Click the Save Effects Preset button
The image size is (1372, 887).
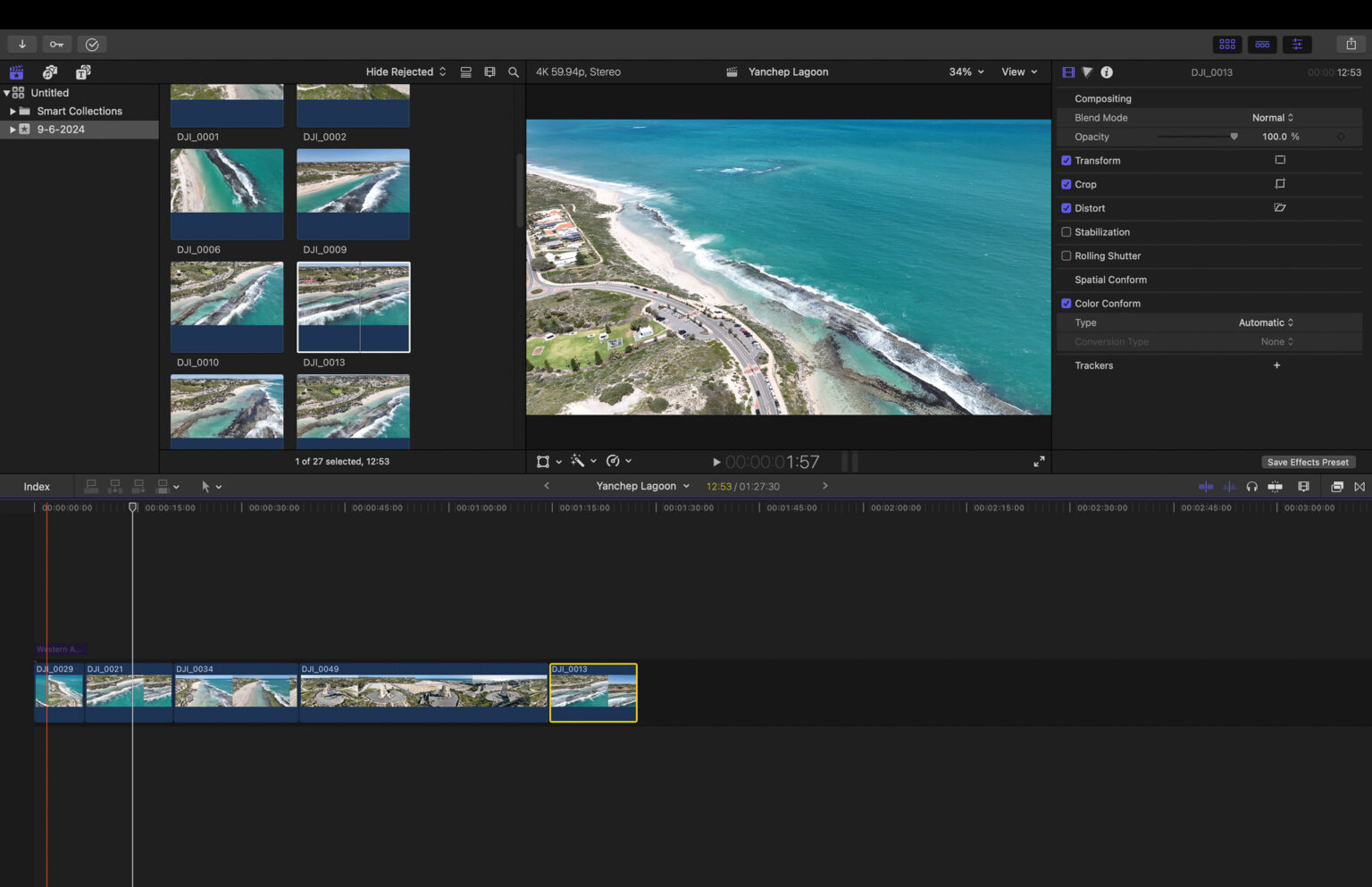coord(1309,462)
